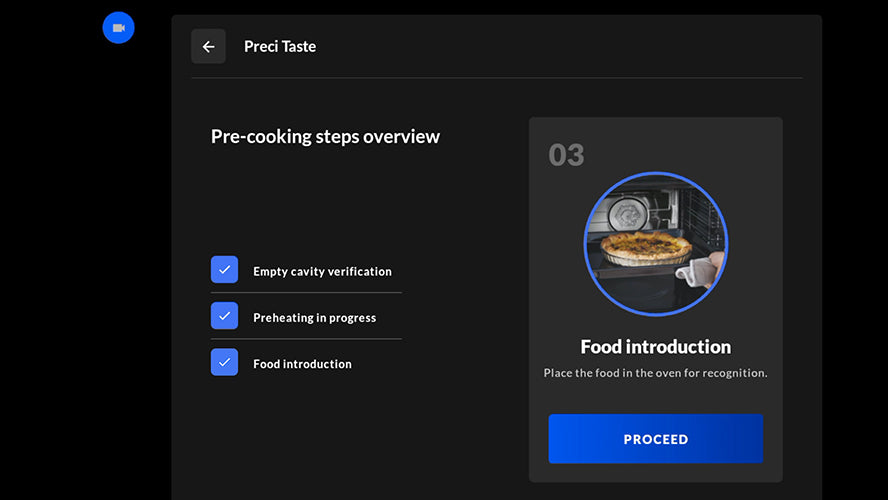
Task: Toggle the Preheating in progress checkbox
Action: tap(224, 316)
